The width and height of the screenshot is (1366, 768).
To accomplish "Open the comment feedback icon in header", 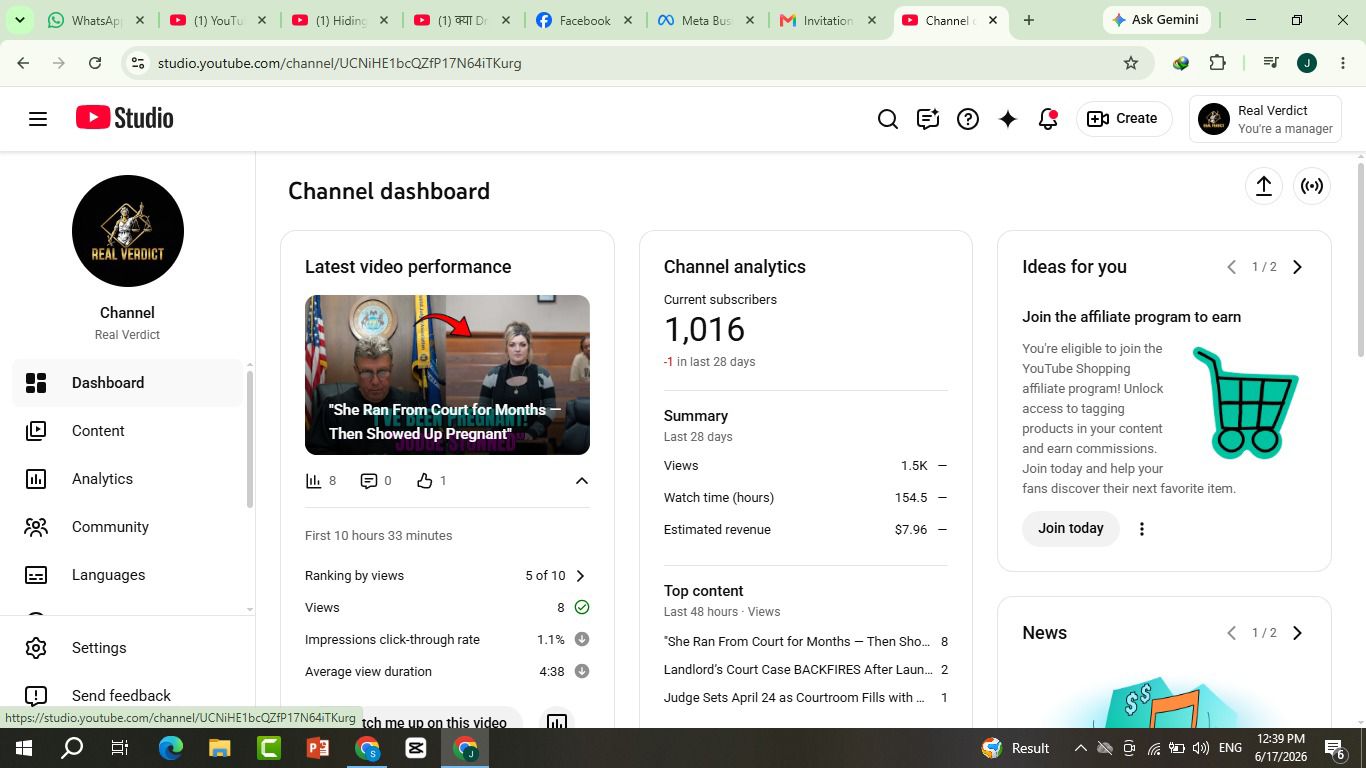I will click(x=928, y=119).
